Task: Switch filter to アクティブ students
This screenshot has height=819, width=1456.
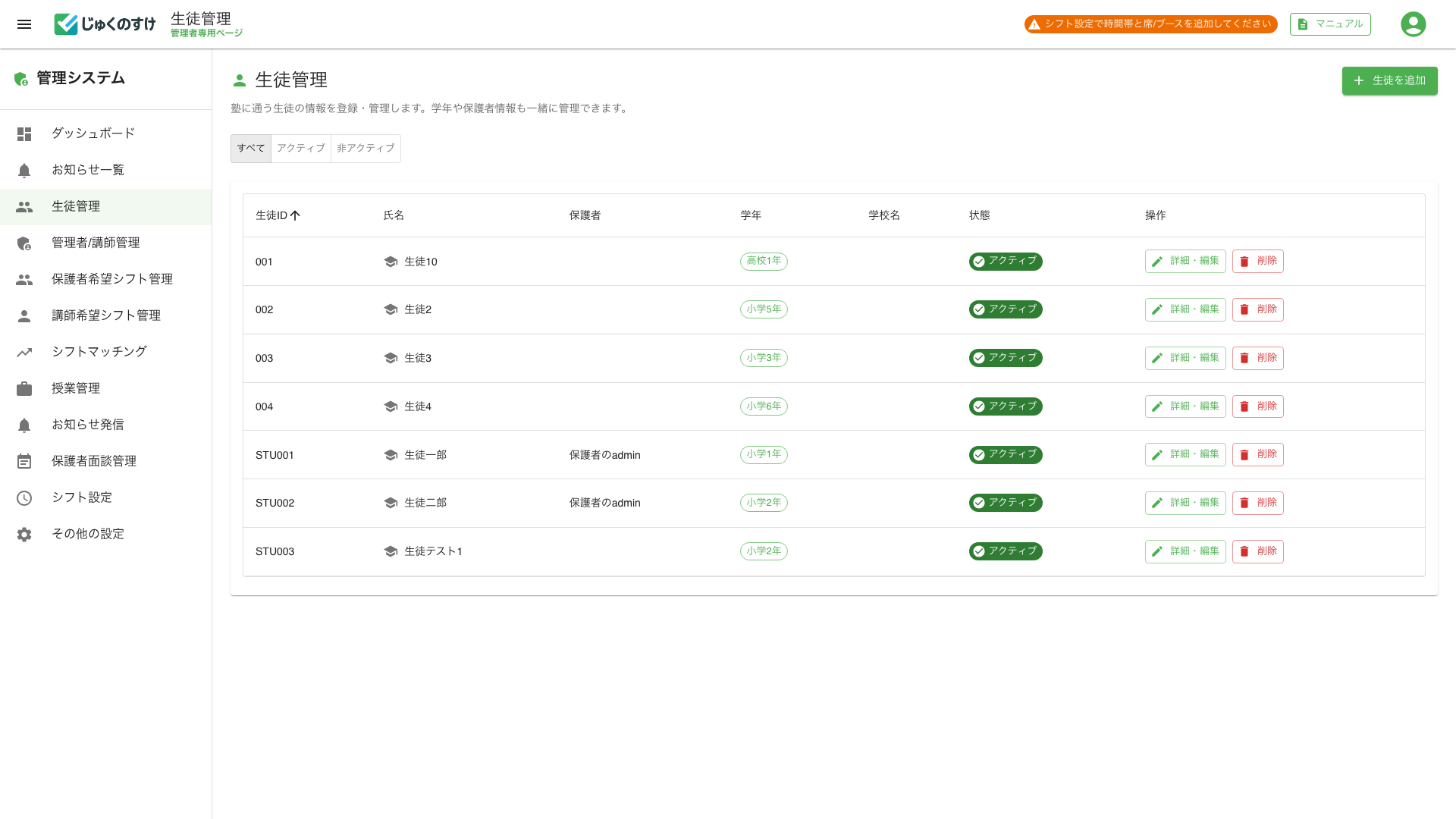Action: tap(300, 149)
